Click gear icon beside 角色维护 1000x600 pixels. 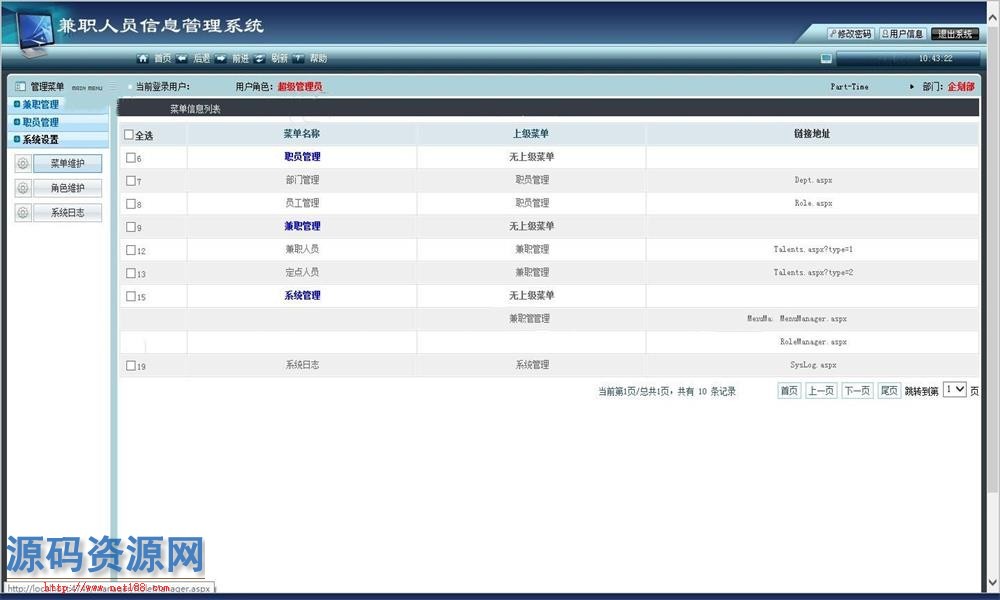pyautogui.click(x=24, y=188)
